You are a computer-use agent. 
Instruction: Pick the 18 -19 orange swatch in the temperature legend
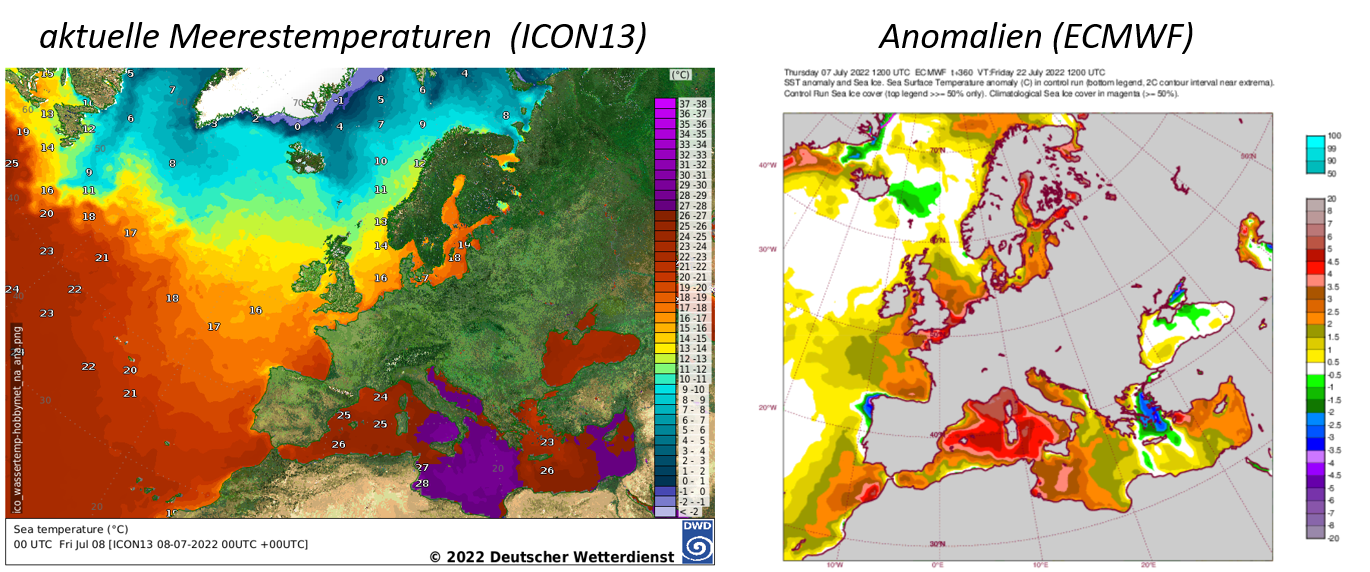pos(666,297)
